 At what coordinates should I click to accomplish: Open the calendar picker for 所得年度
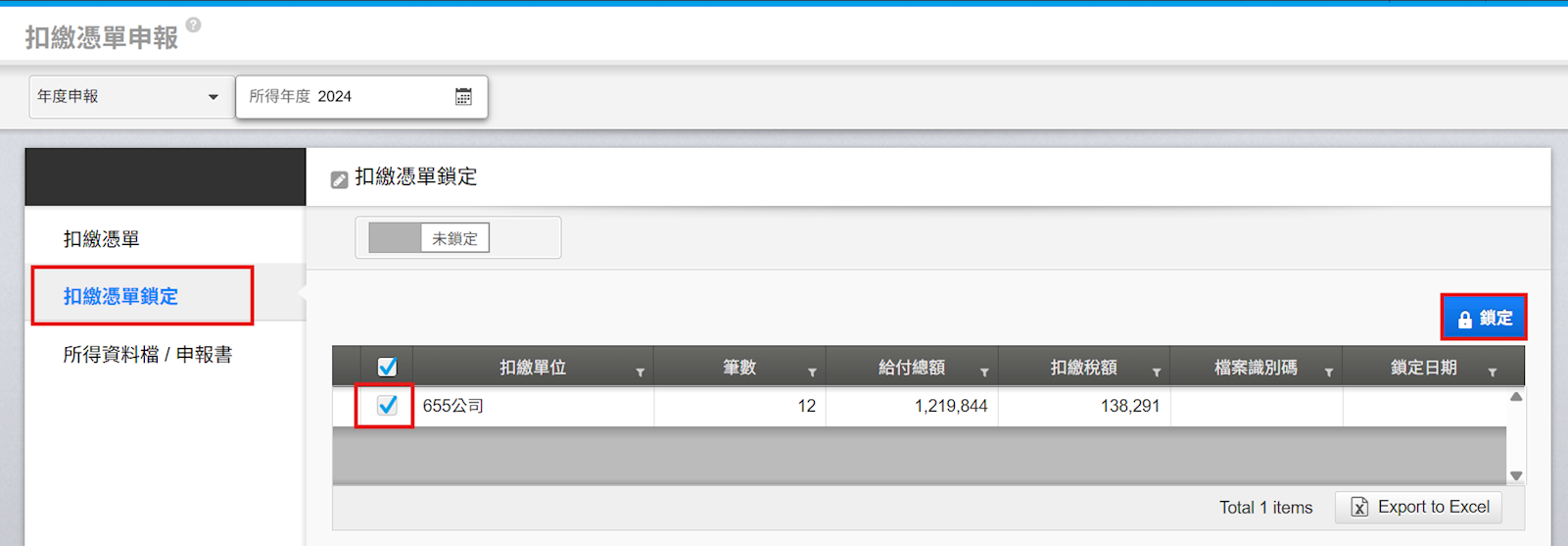tap(463, 96)
